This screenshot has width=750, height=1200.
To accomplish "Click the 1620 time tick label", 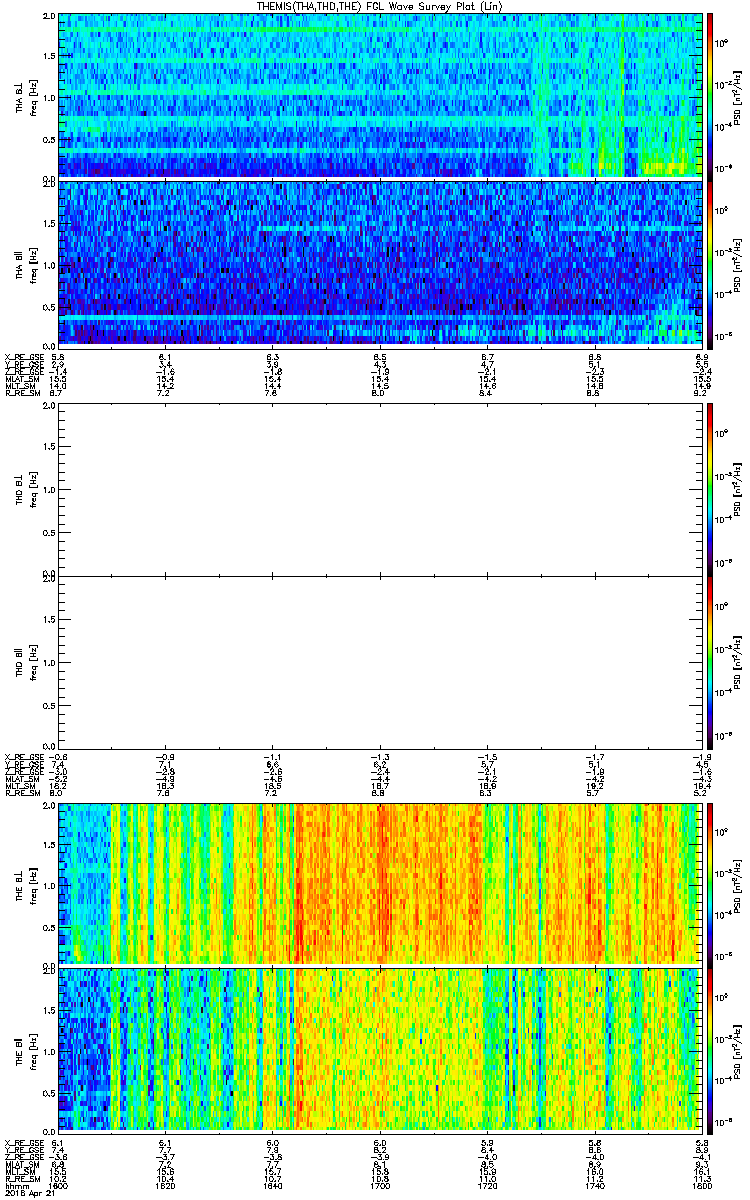I will click(x=166, y=1185).
